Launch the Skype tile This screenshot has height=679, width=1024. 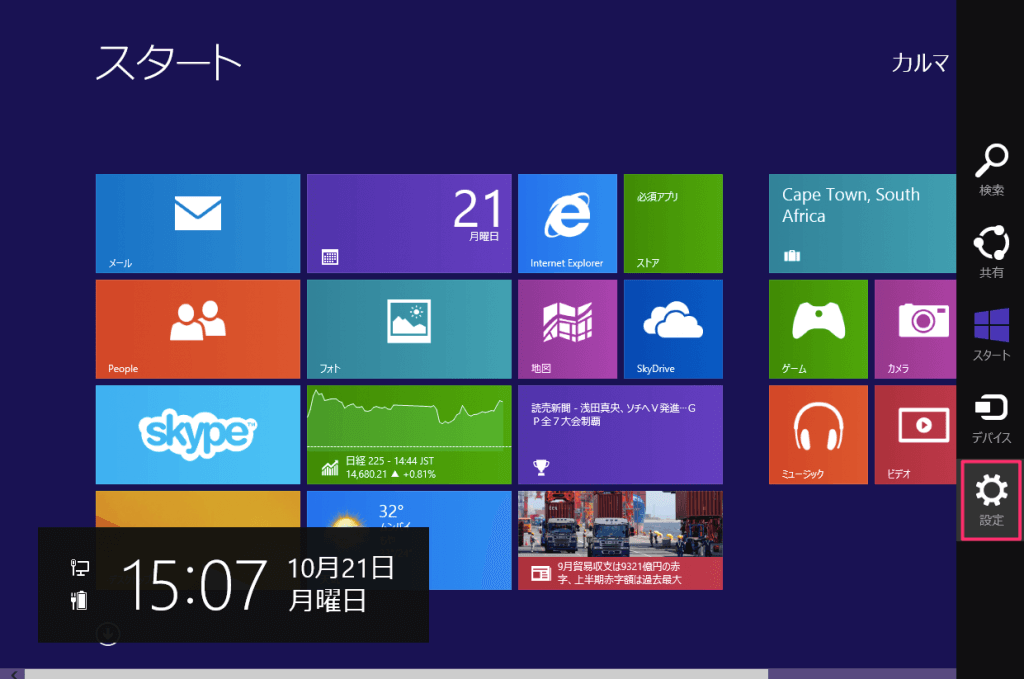198,435
